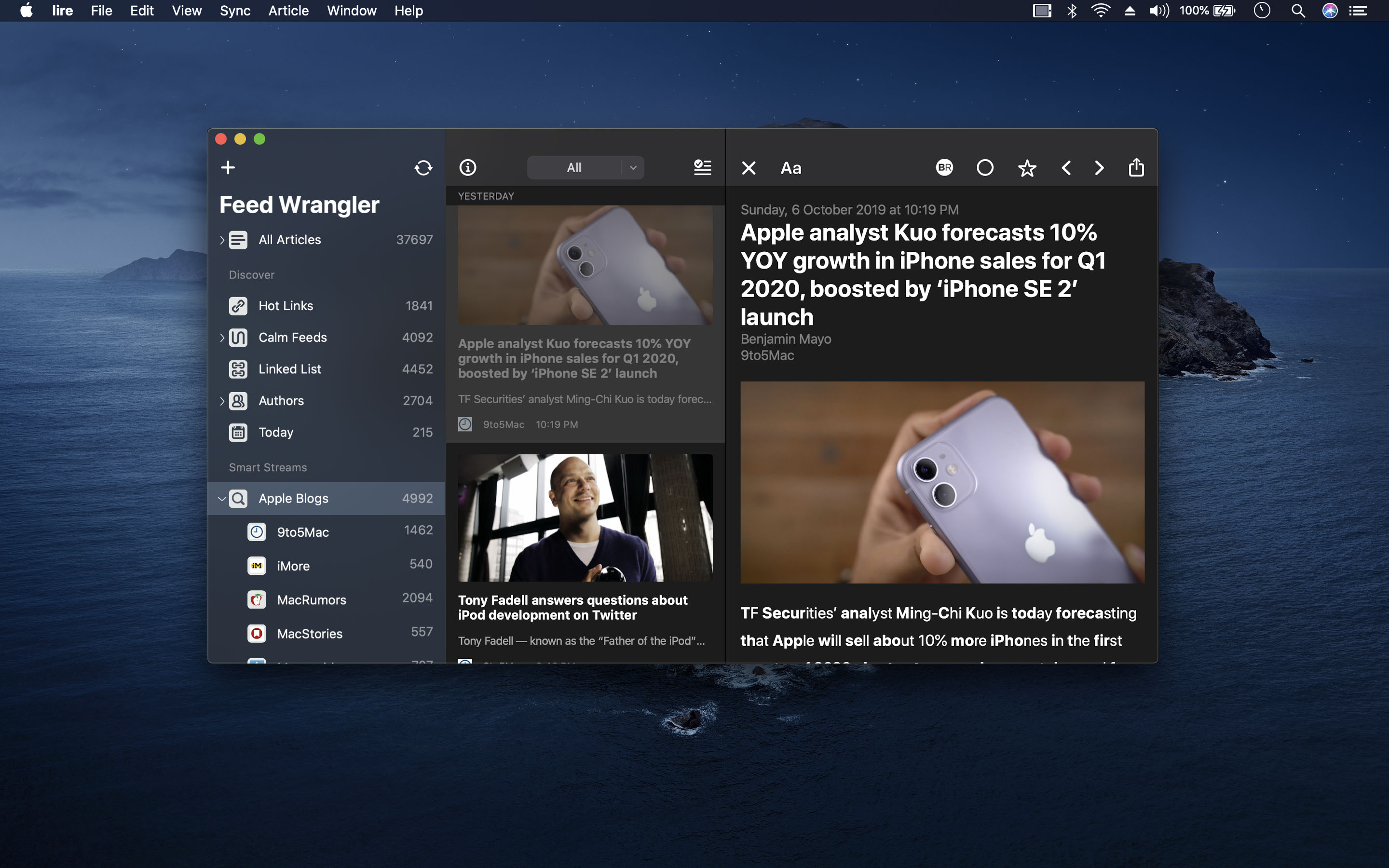
Task: Click the article title in reader pane
Action: click(x=923, y=275)
